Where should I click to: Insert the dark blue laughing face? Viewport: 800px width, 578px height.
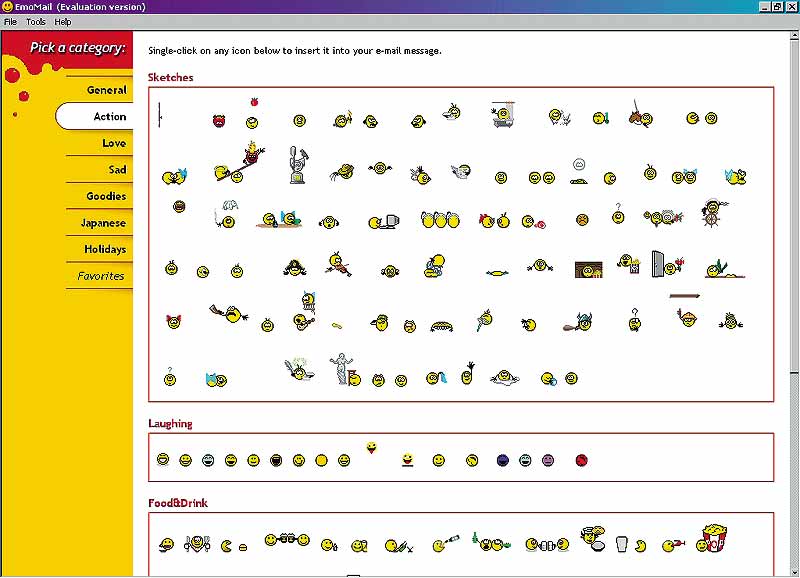click(503, 461)
